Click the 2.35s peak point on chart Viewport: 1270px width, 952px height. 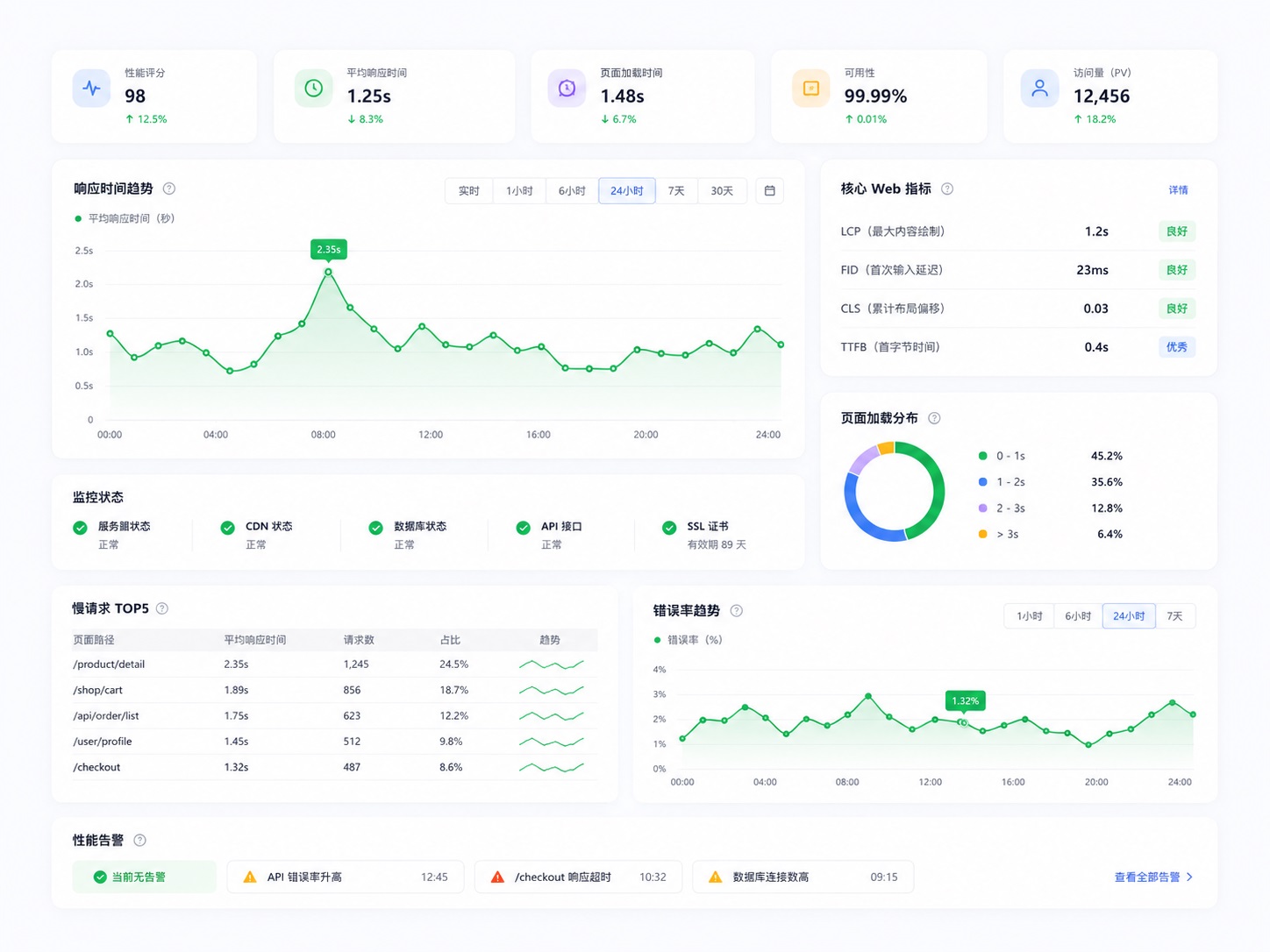329,272
